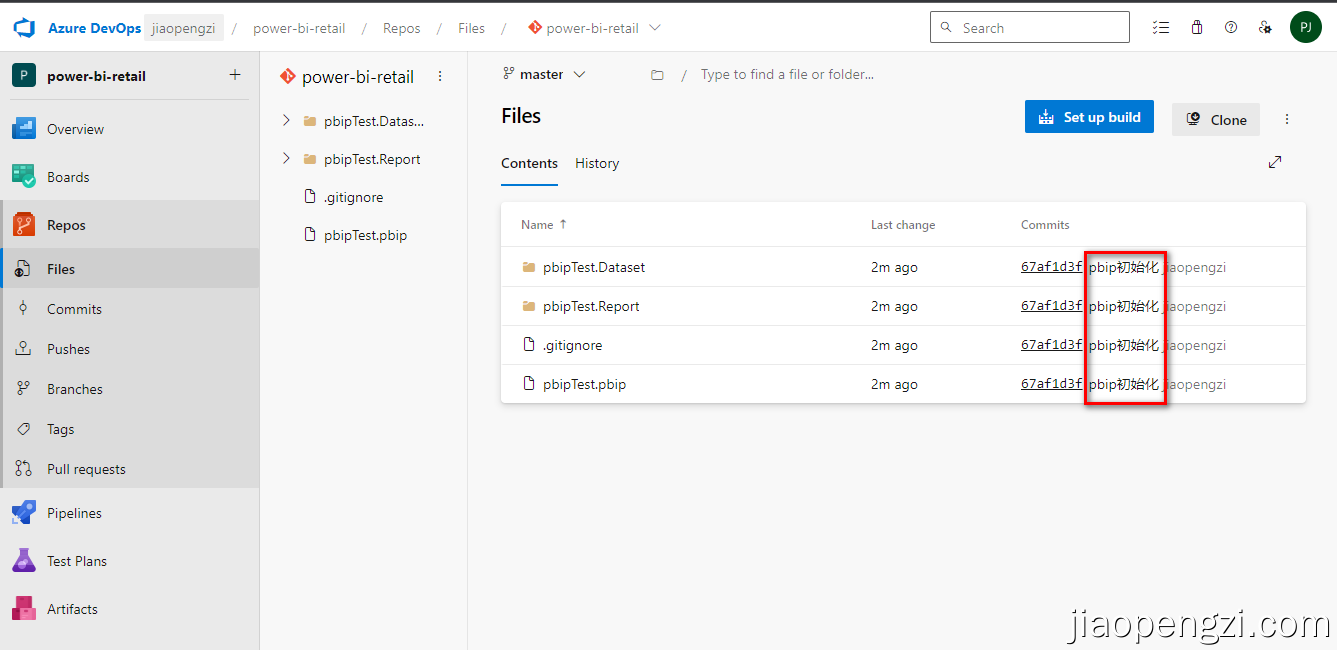1337x650 pixels.
Task: Open Pipelines in the left navigation
Action: pyautogui.click(x=74, y=513)
